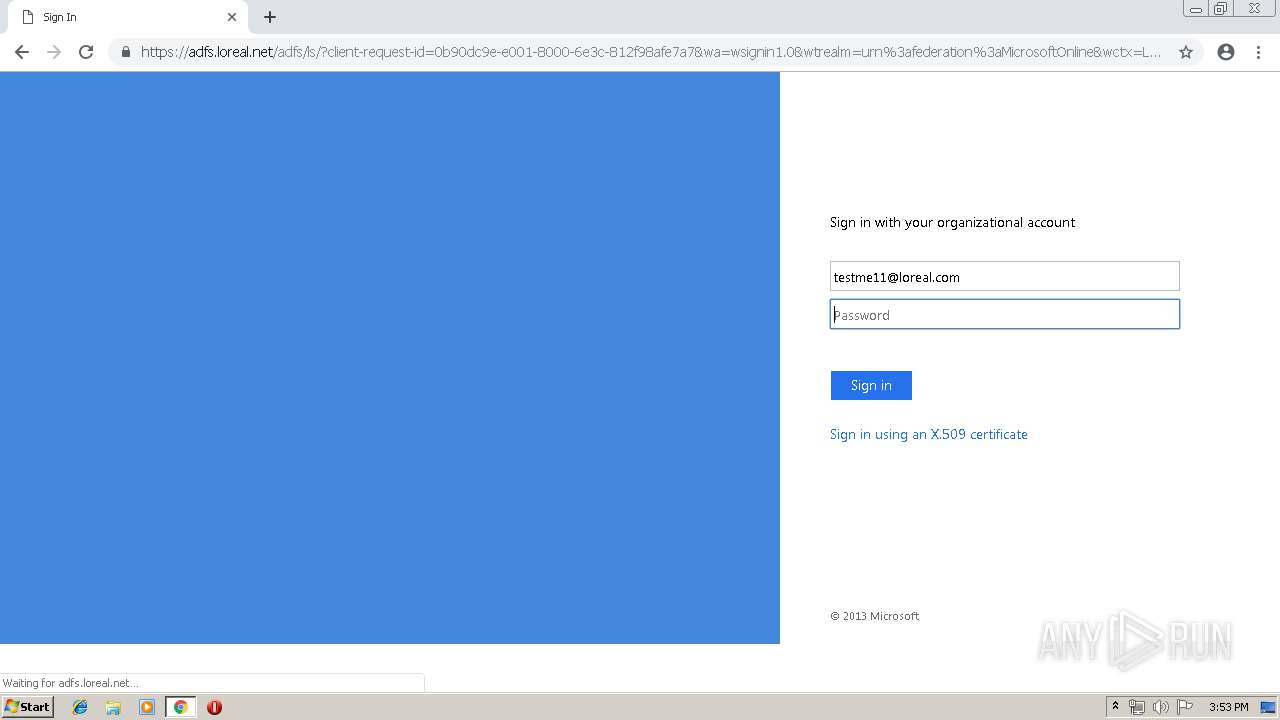Image resolution: width=1280 pixels, height=720 pixels.
Task: Launch Internet Explorer from taskbar
Action: pyautogui.click(x=80, y=707)
